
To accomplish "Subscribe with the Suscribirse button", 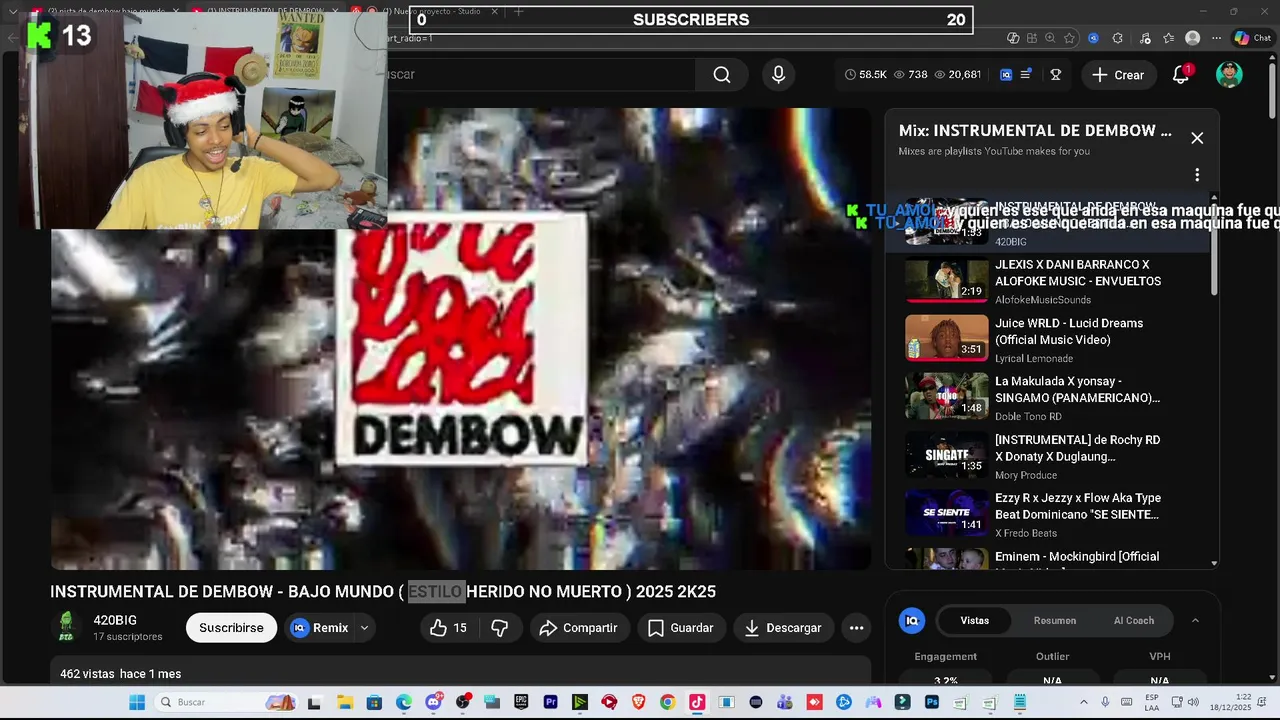I will point(231,628).
